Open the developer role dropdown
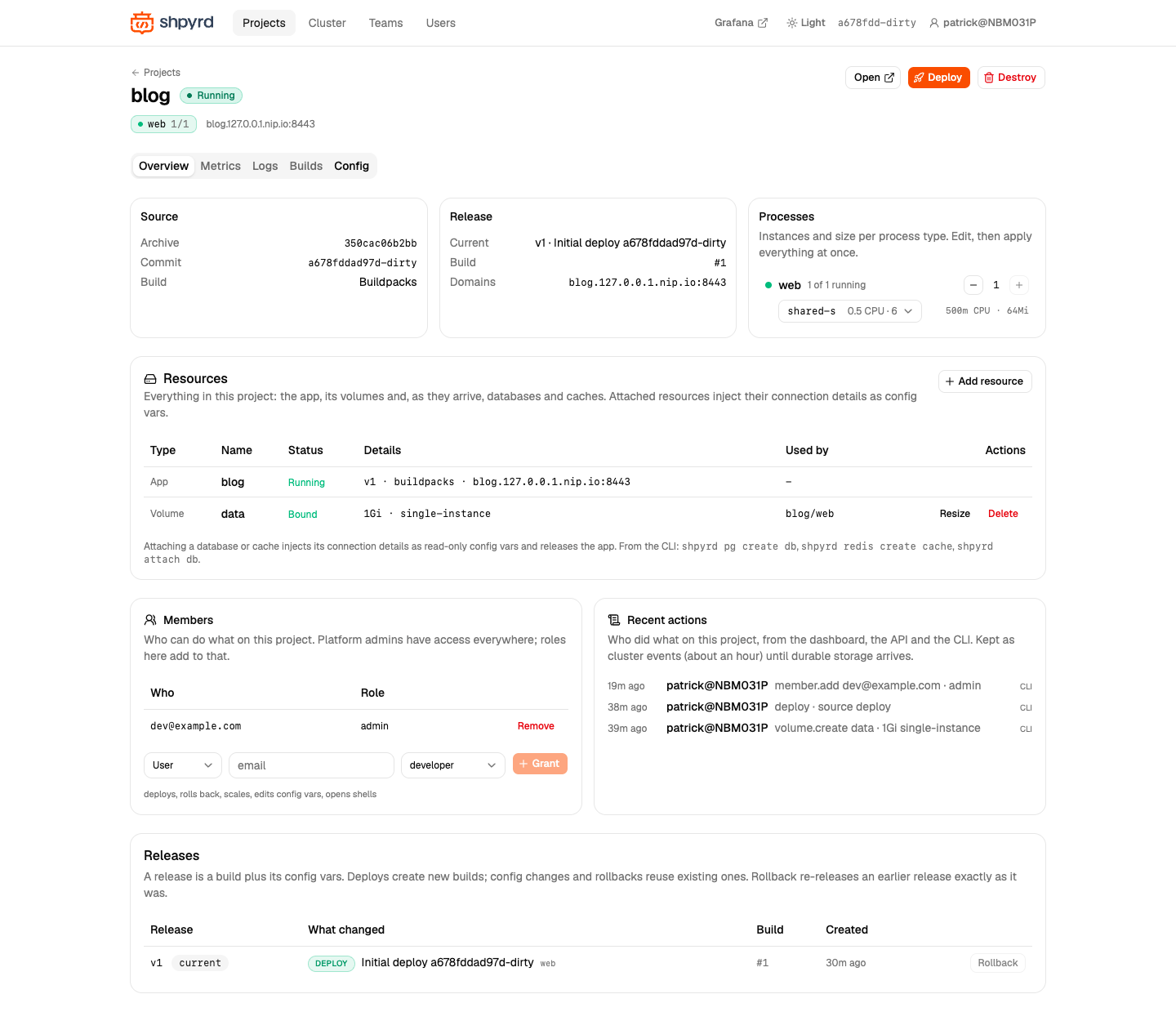 pos(453,765)
